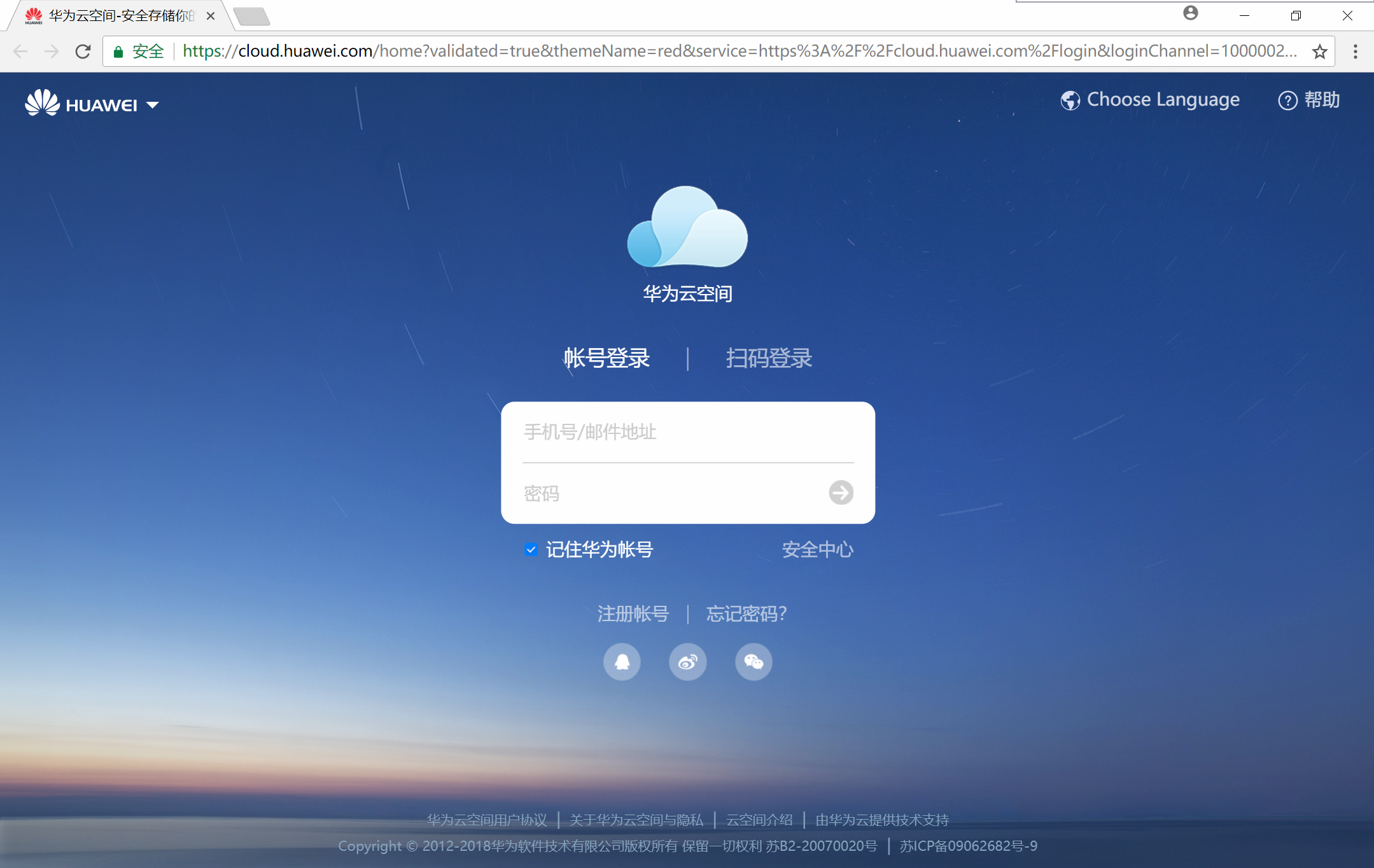This screenshot has width=1374, height=868.
Task: Open the 注册帐号 registration link
Action: [633, 613]
